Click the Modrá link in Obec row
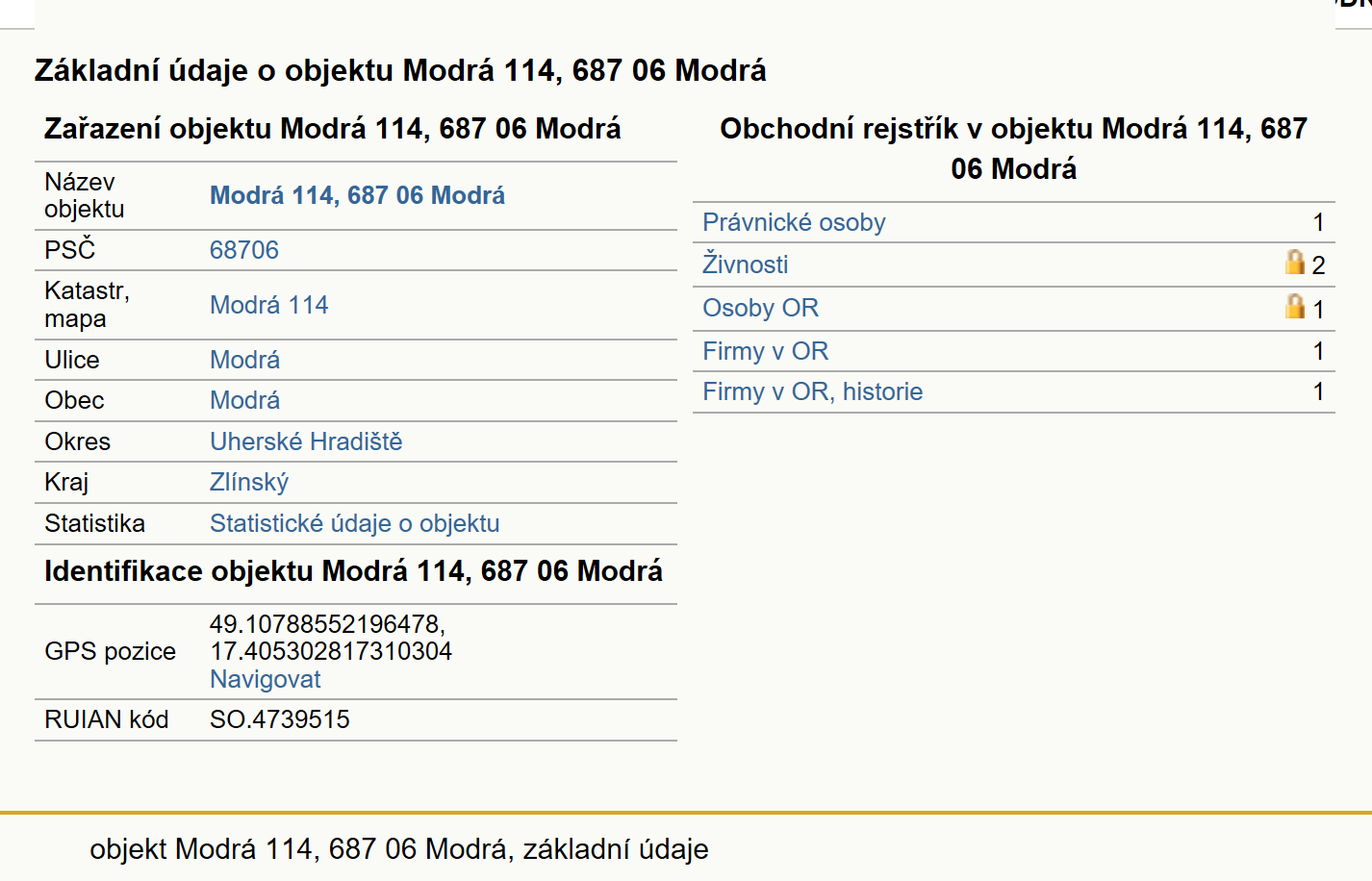1372x881 pixels. (244, 400)
